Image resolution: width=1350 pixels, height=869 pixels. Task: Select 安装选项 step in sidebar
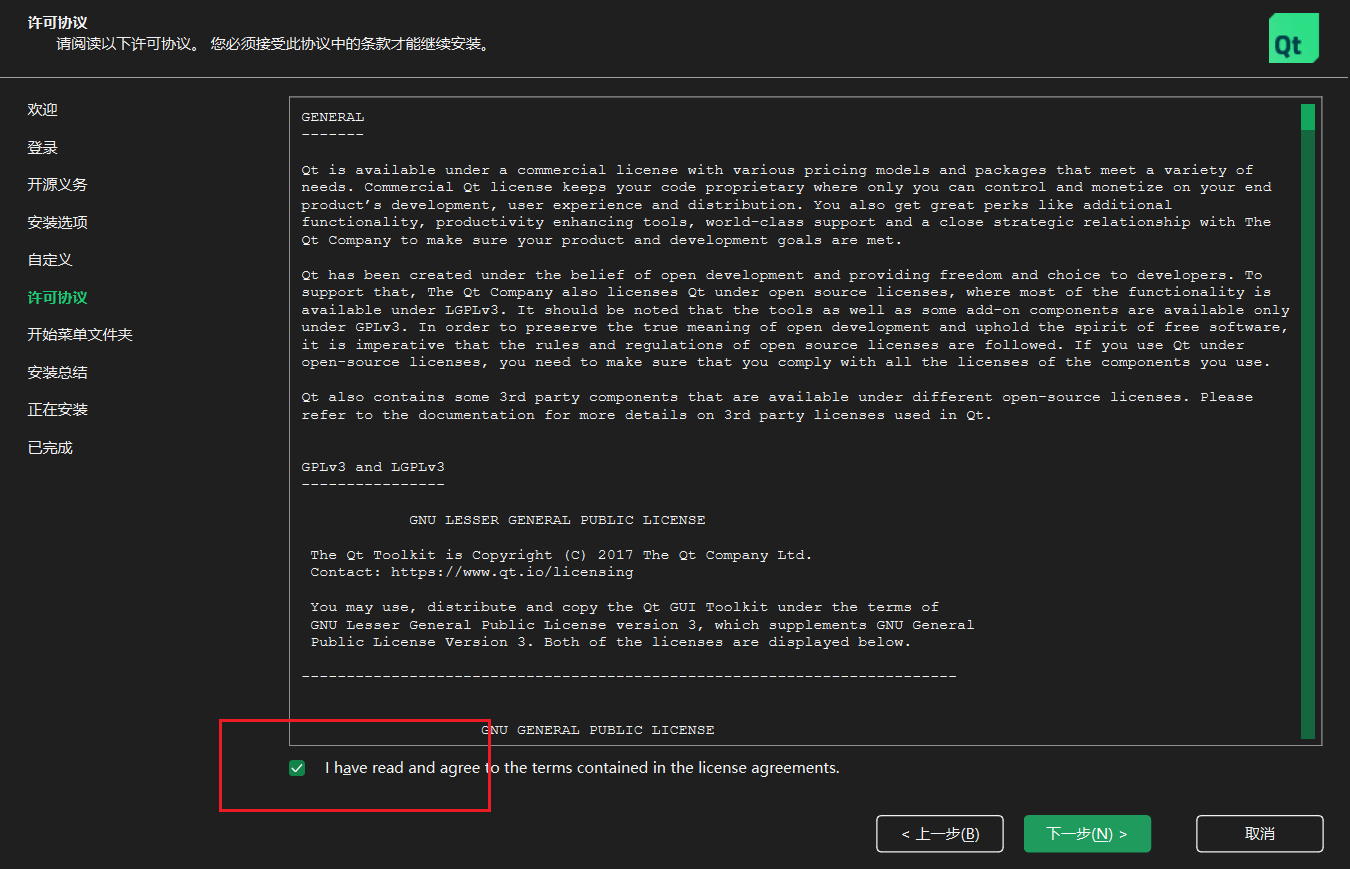[x=58, y=223]
